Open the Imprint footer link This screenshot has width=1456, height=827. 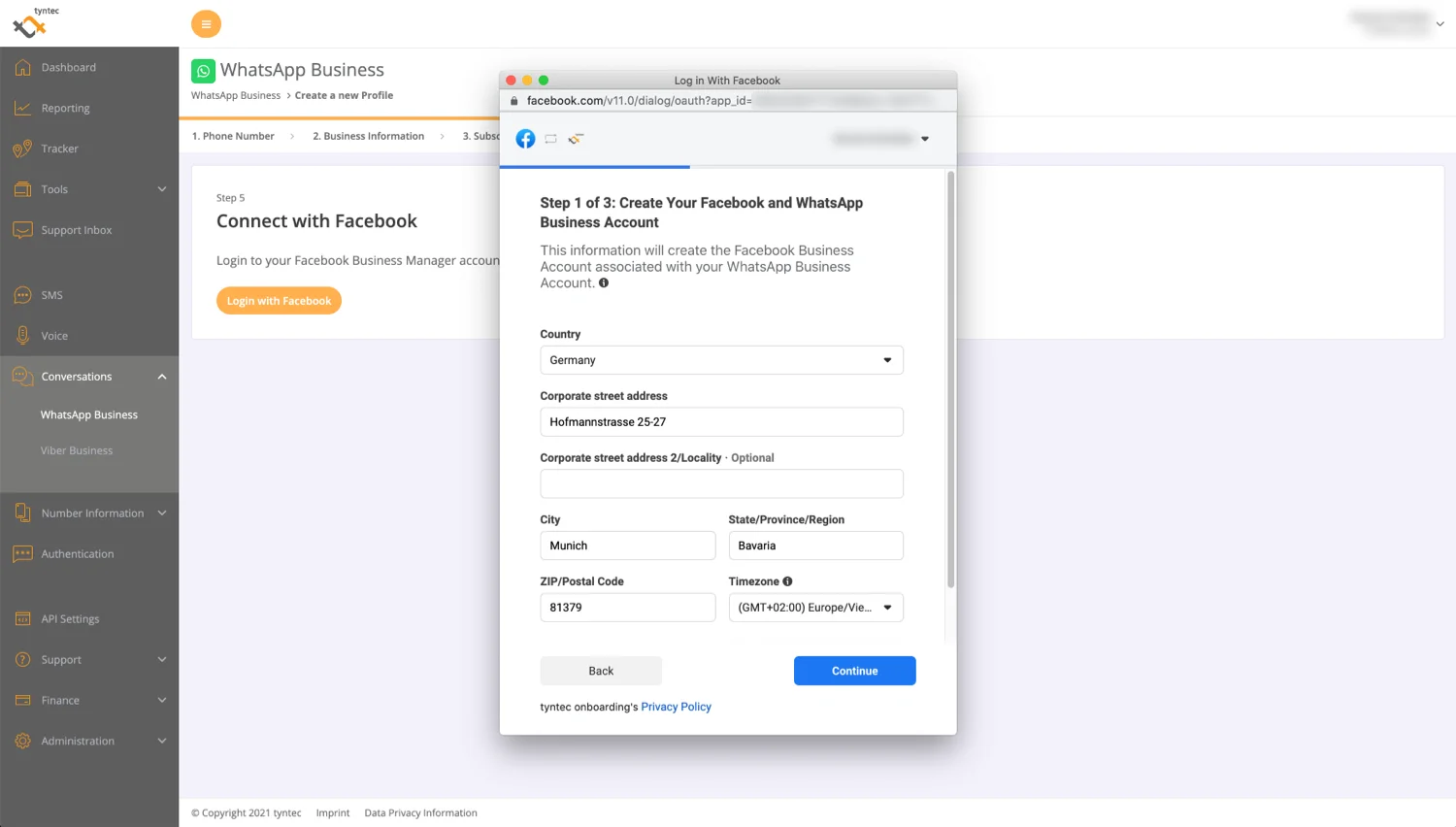click(333, 813)
